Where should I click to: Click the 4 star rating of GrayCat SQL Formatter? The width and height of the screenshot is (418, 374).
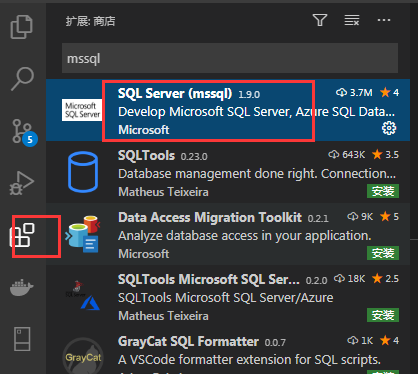[x=389, y=341]
